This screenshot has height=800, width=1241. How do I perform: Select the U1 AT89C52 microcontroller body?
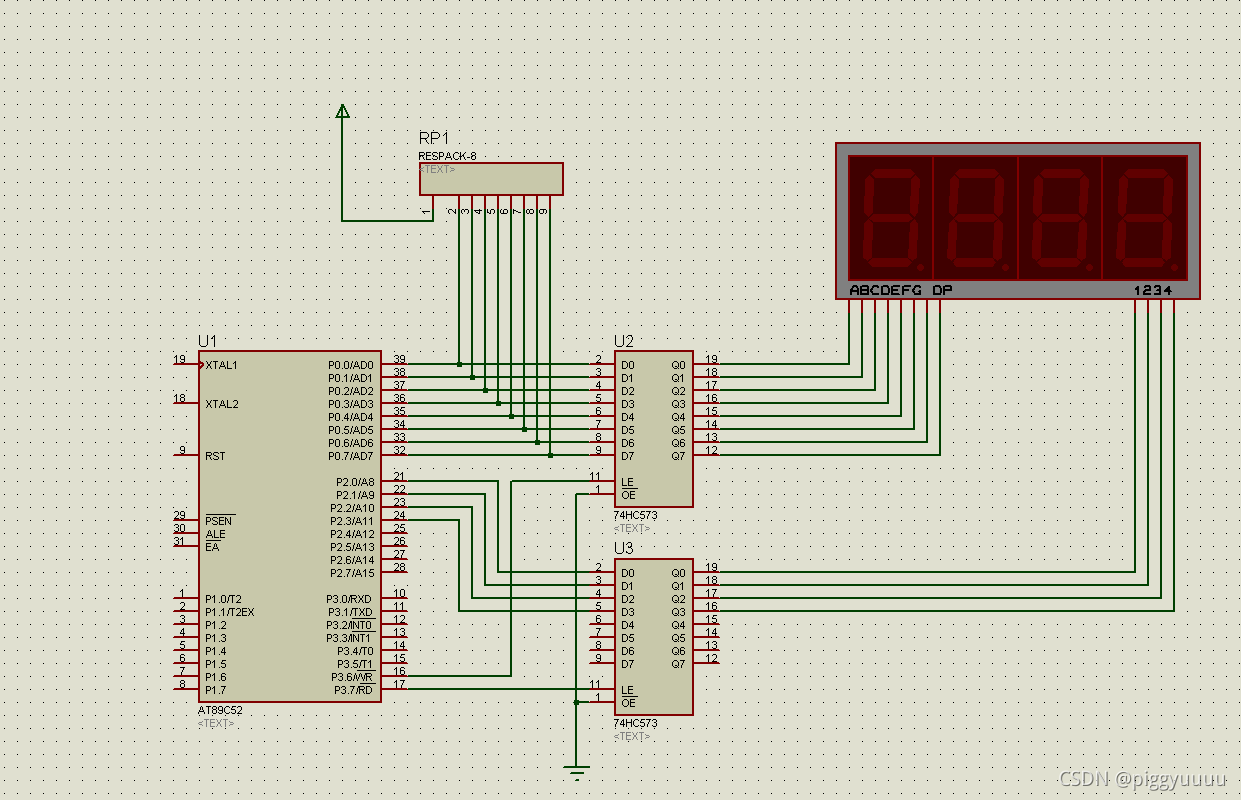coord(290,527)
